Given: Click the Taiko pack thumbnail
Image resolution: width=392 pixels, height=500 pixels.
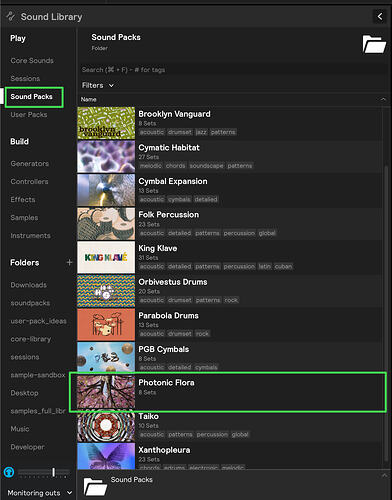Looking at the screenshot, I should [106, 425].
